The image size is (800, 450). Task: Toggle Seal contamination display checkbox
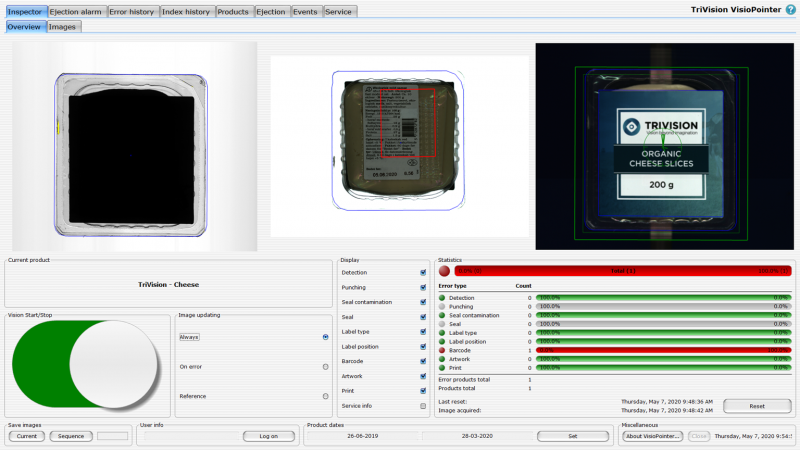tap(423, 302)
